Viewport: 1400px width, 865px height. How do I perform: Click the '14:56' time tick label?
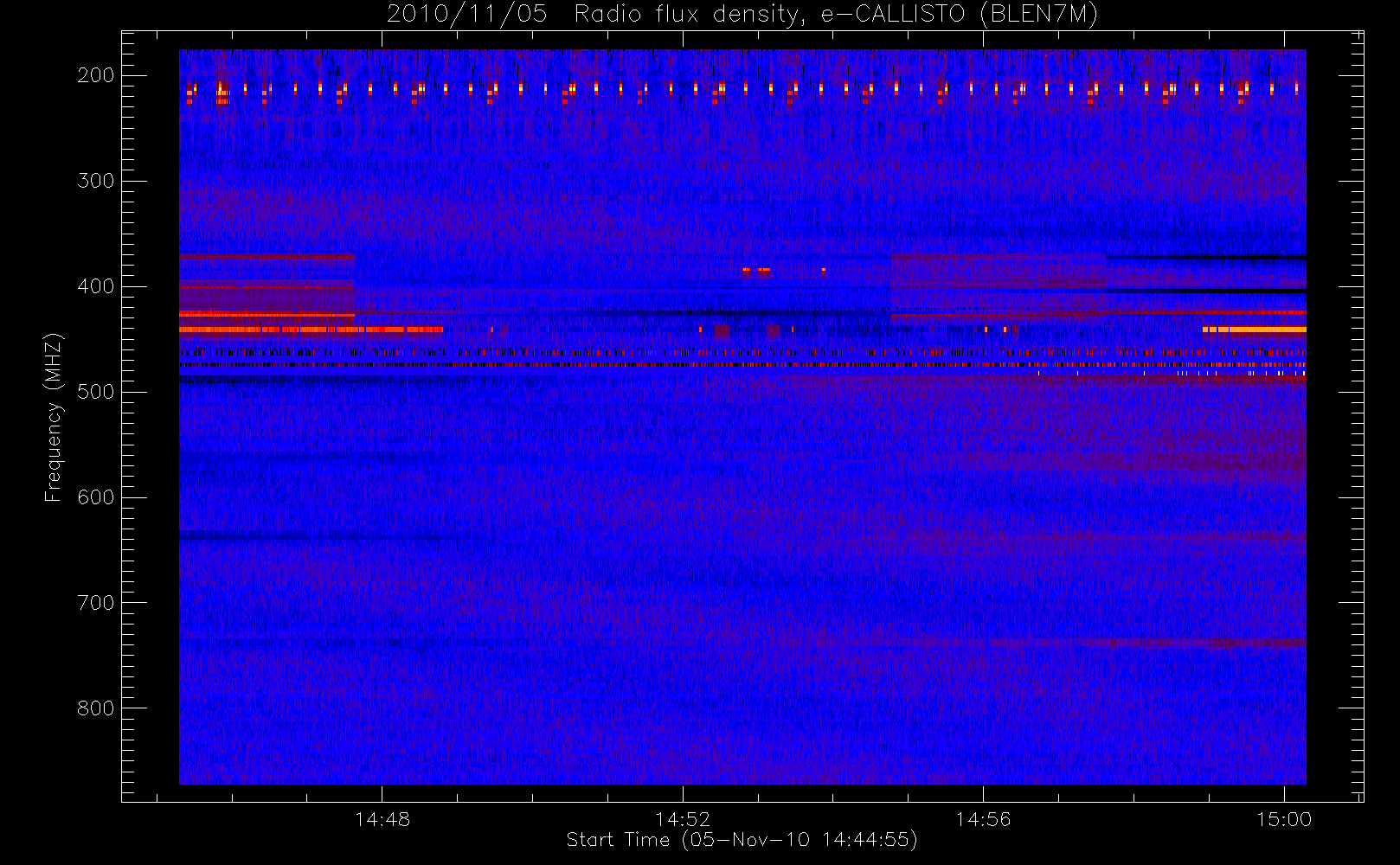coord(983,819)
